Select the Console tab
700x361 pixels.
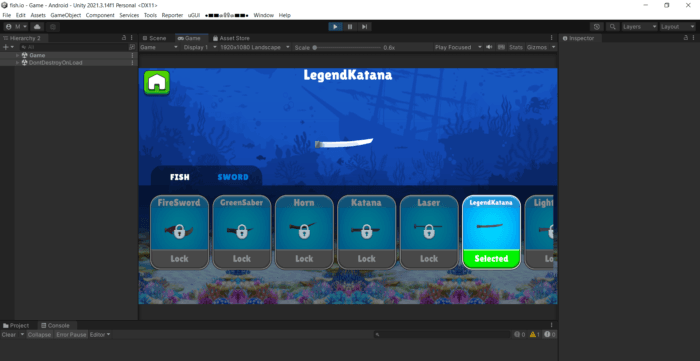tap(55, 325)
